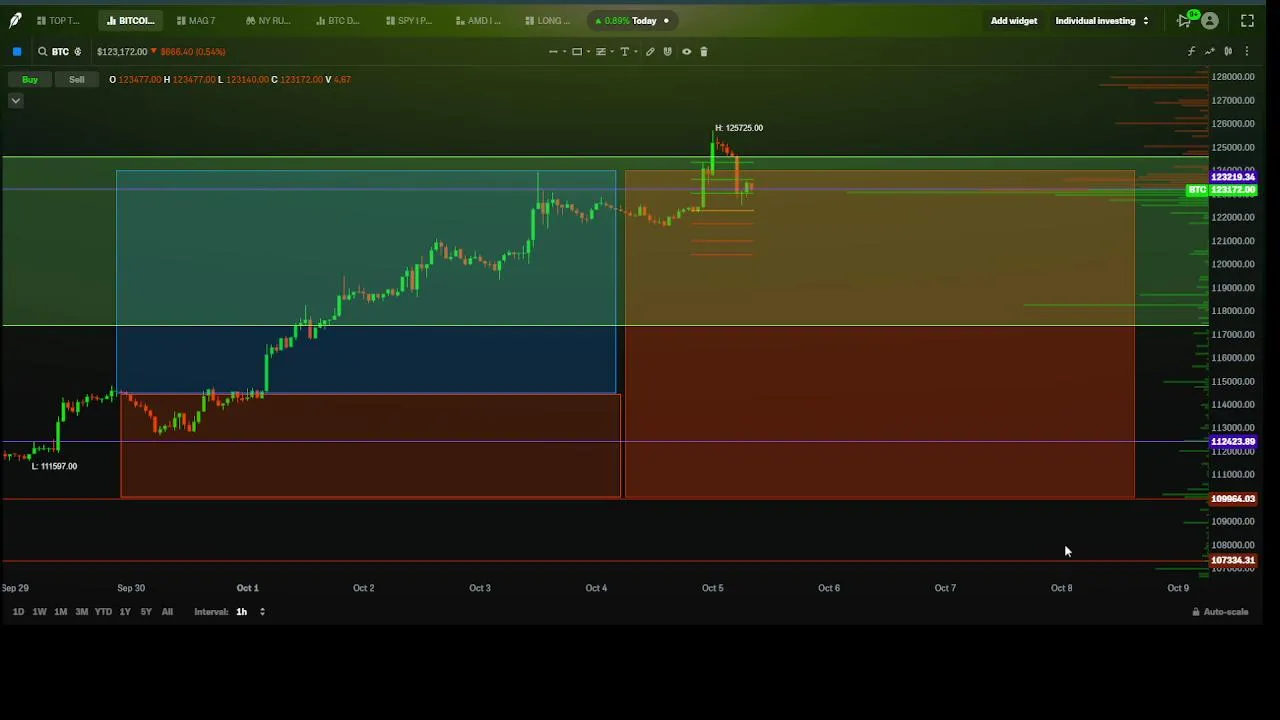1280x720 pixels.
Task: Click the 123219.34 green price label
Action: click(x=1232, y=177)
